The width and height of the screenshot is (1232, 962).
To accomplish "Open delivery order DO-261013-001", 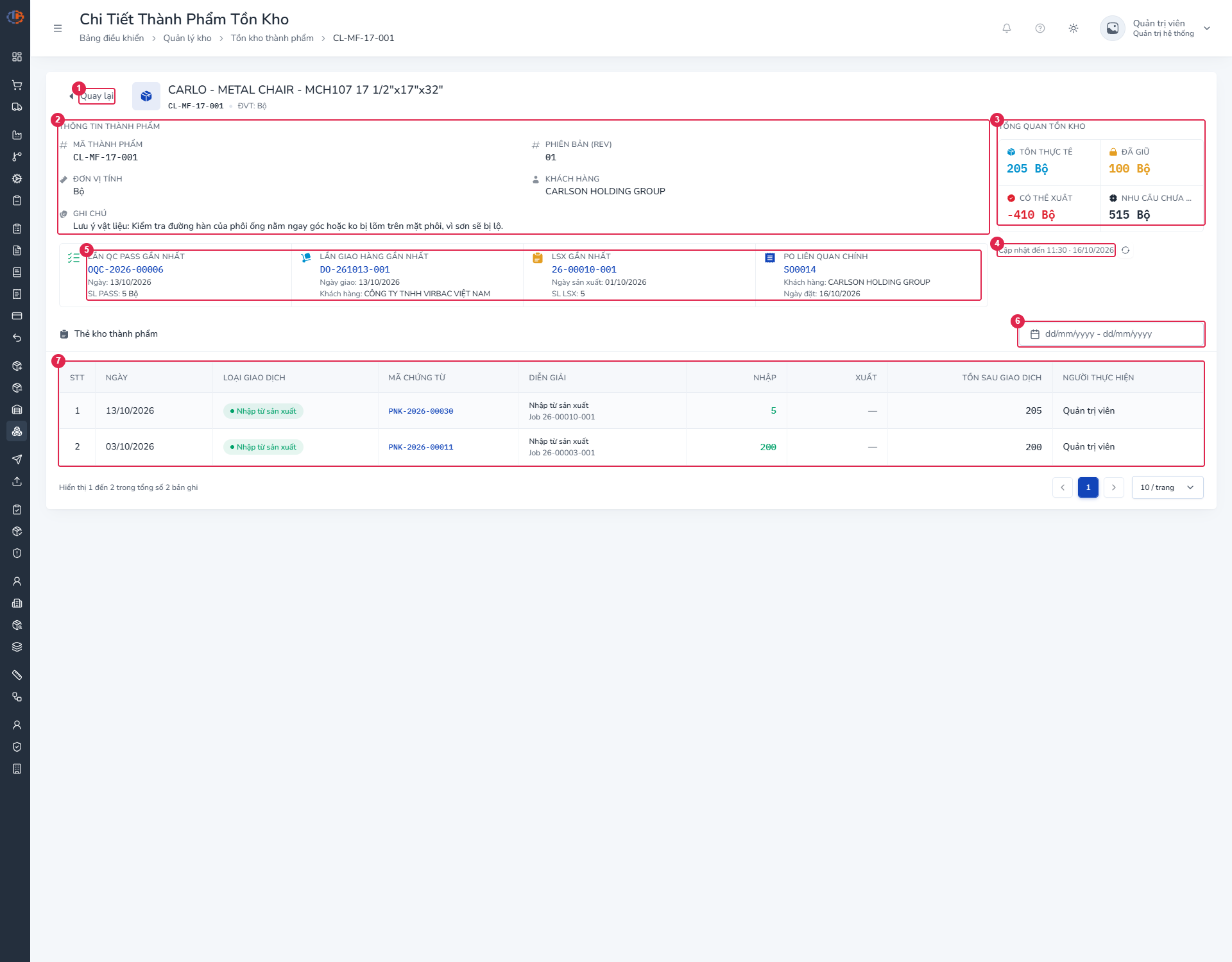I will [x=355, y=270].
